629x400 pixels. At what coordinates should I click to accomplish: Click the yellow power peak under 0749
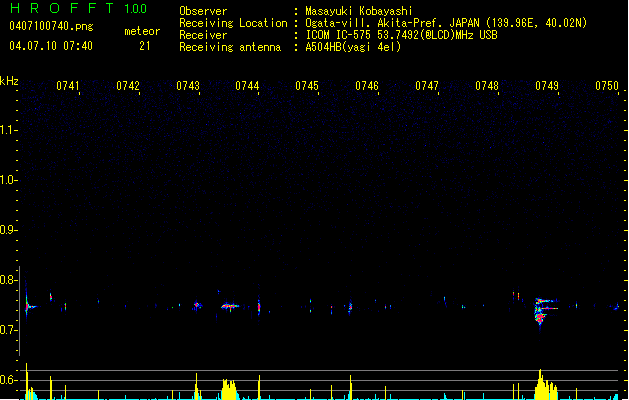pos(546,385)
